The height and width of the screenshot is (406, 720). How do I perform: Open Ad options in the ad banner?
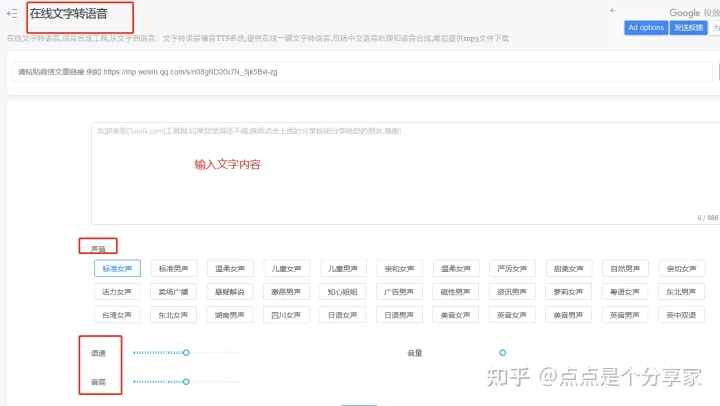[646, 28]
